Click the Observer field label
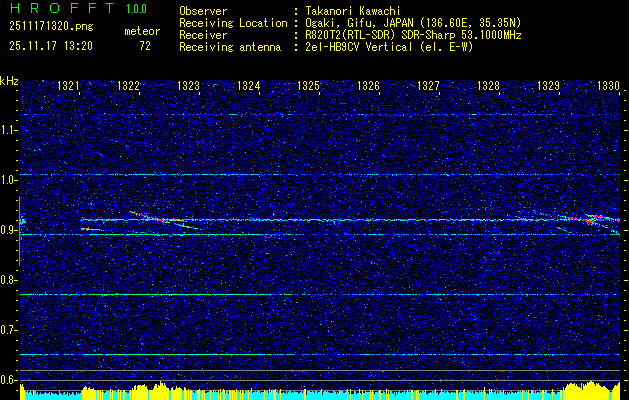This screenshot has height=400, width=629. click(x=203, y=11)
